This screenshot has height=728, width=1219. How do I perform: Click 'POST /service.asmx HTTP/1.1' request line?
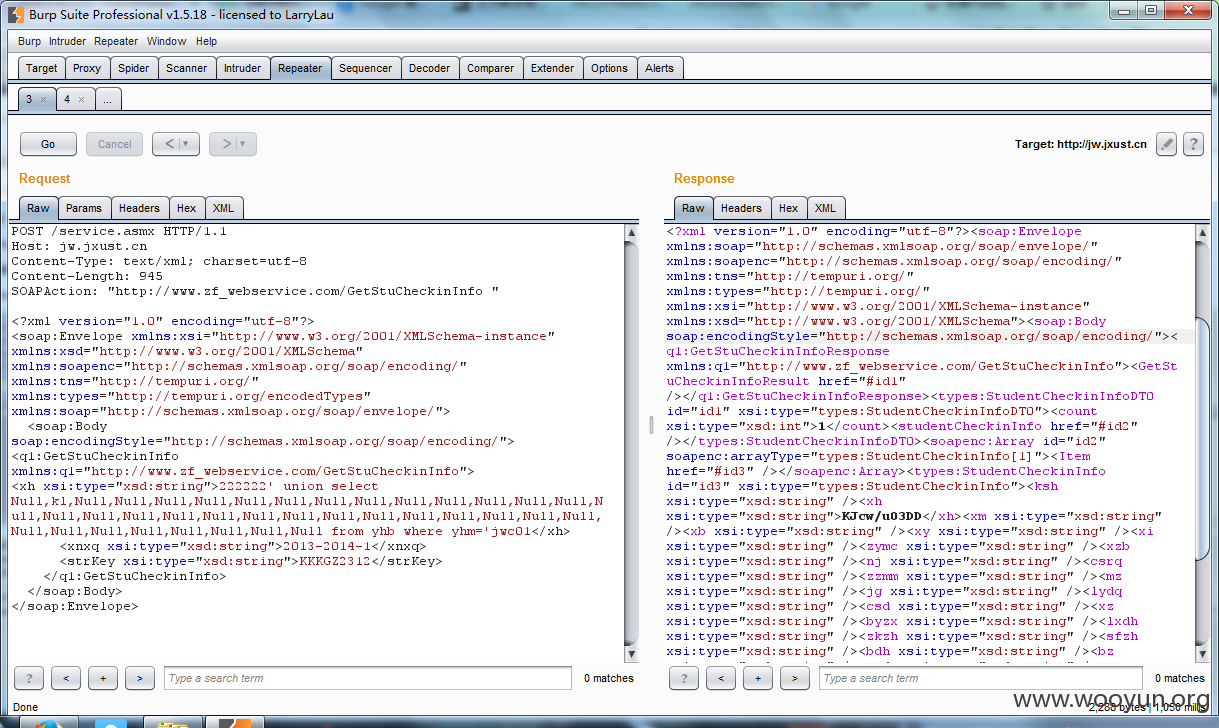pos(119,231)
